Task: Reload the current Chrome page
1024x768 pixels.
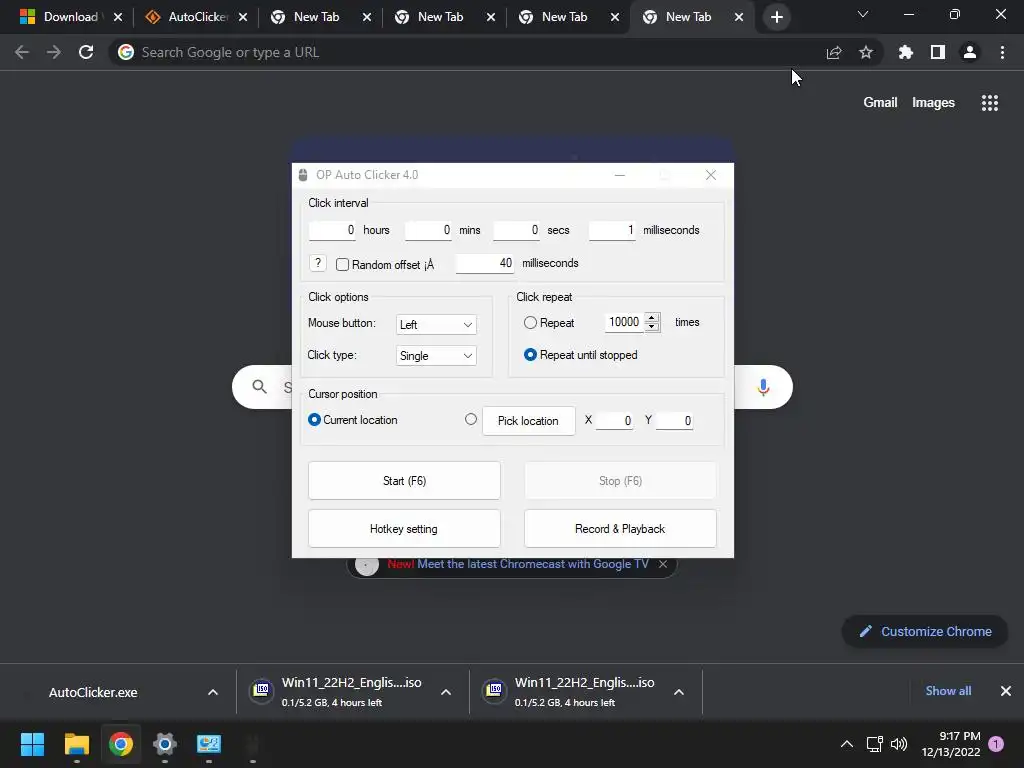Action: pyautogui.click(x=86, y=52)
